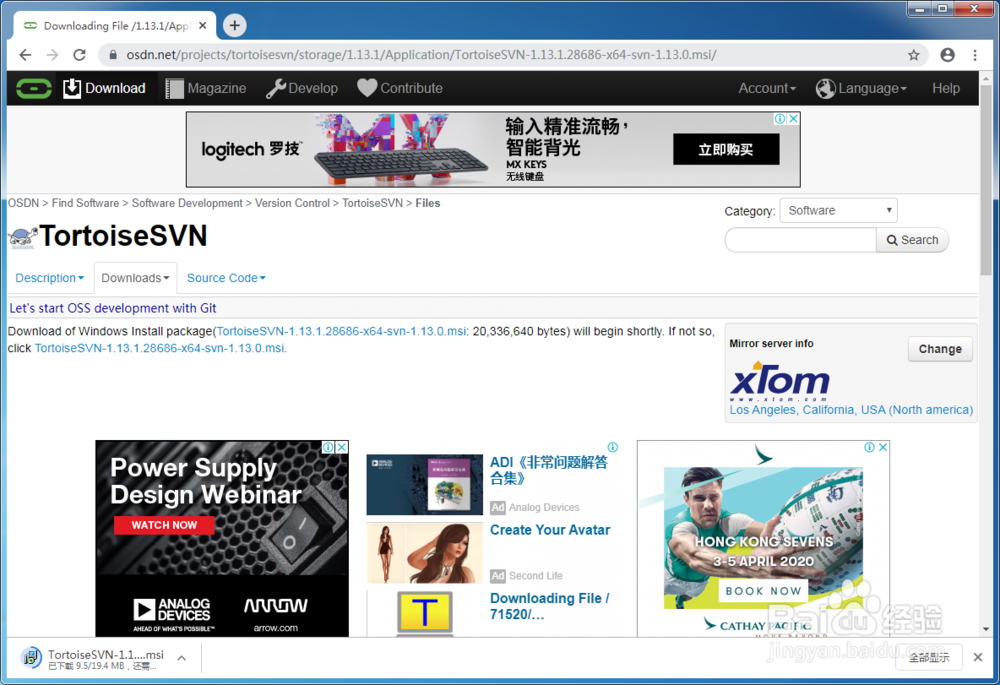Image resolution: width=1000 pixels, height=685 pixels.
Task: Expand the chevron on the downloaded msi file
Action: point(181,657)
